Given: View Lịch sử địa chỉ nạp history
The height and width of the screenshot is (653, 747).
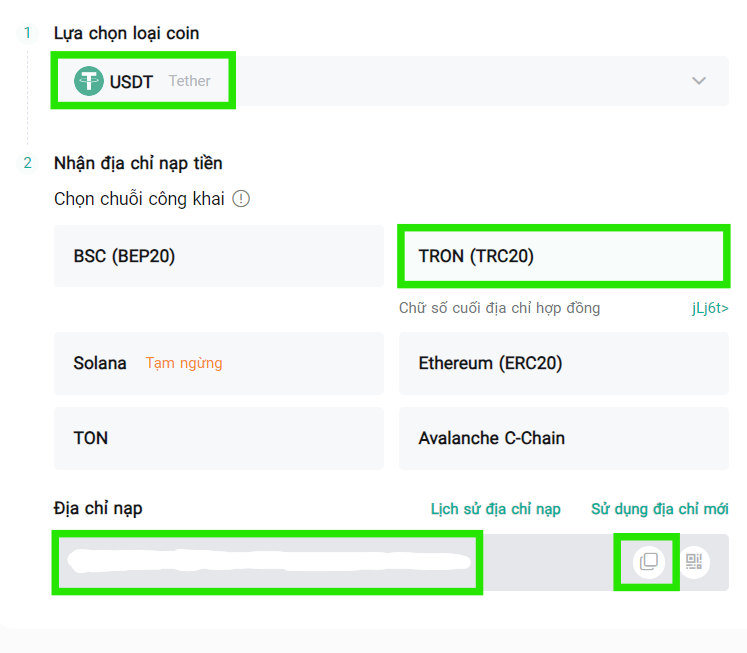Looking at the screenshot, I should point(495,509).
